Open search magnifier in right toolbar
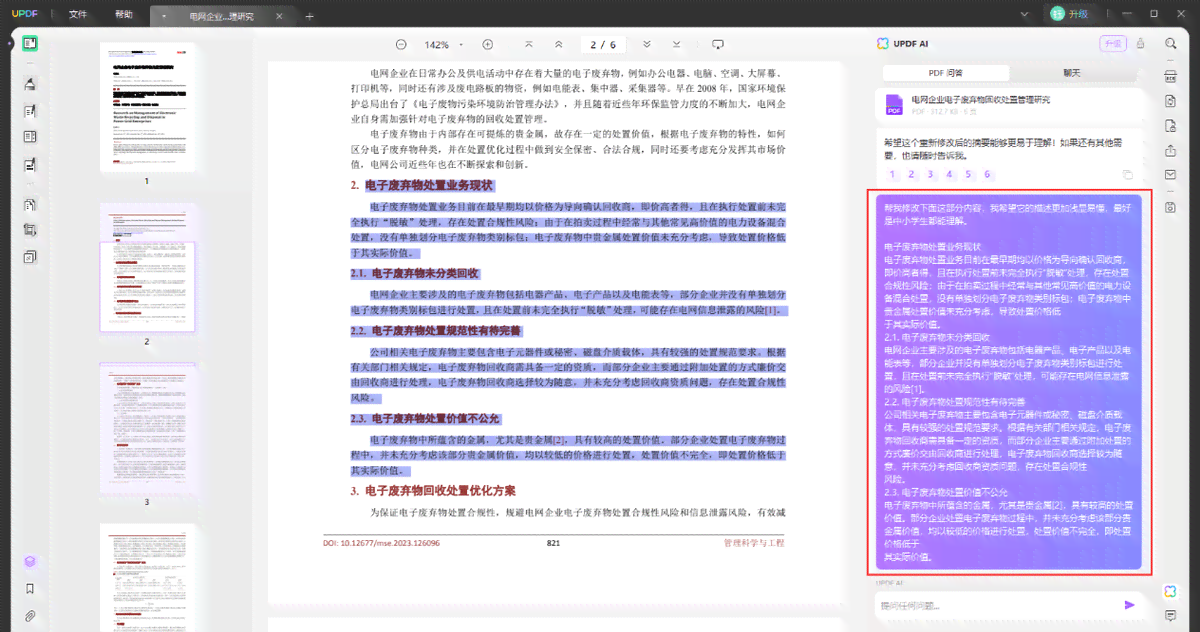 1170,44
